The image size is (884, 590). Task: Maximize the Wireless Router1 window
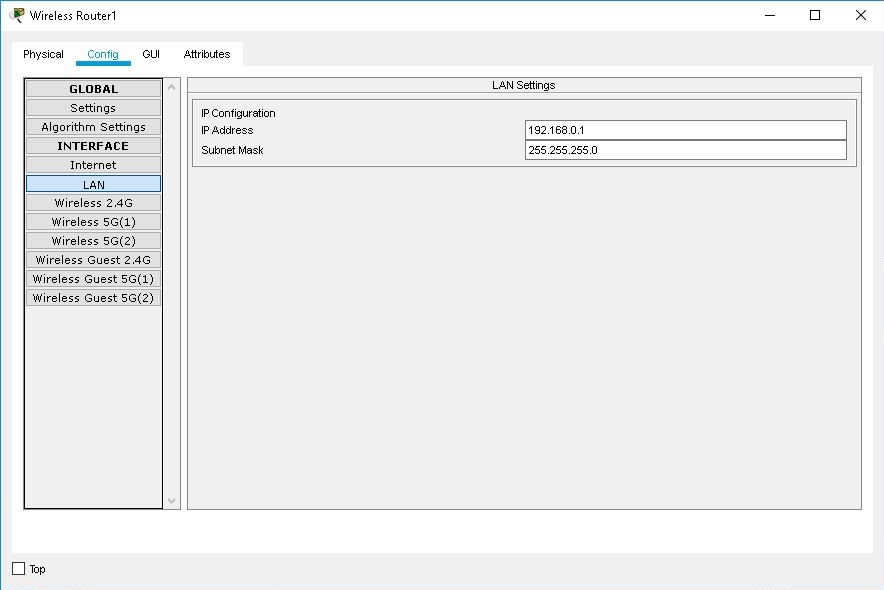pyautogui.click(x=815, y=15)
